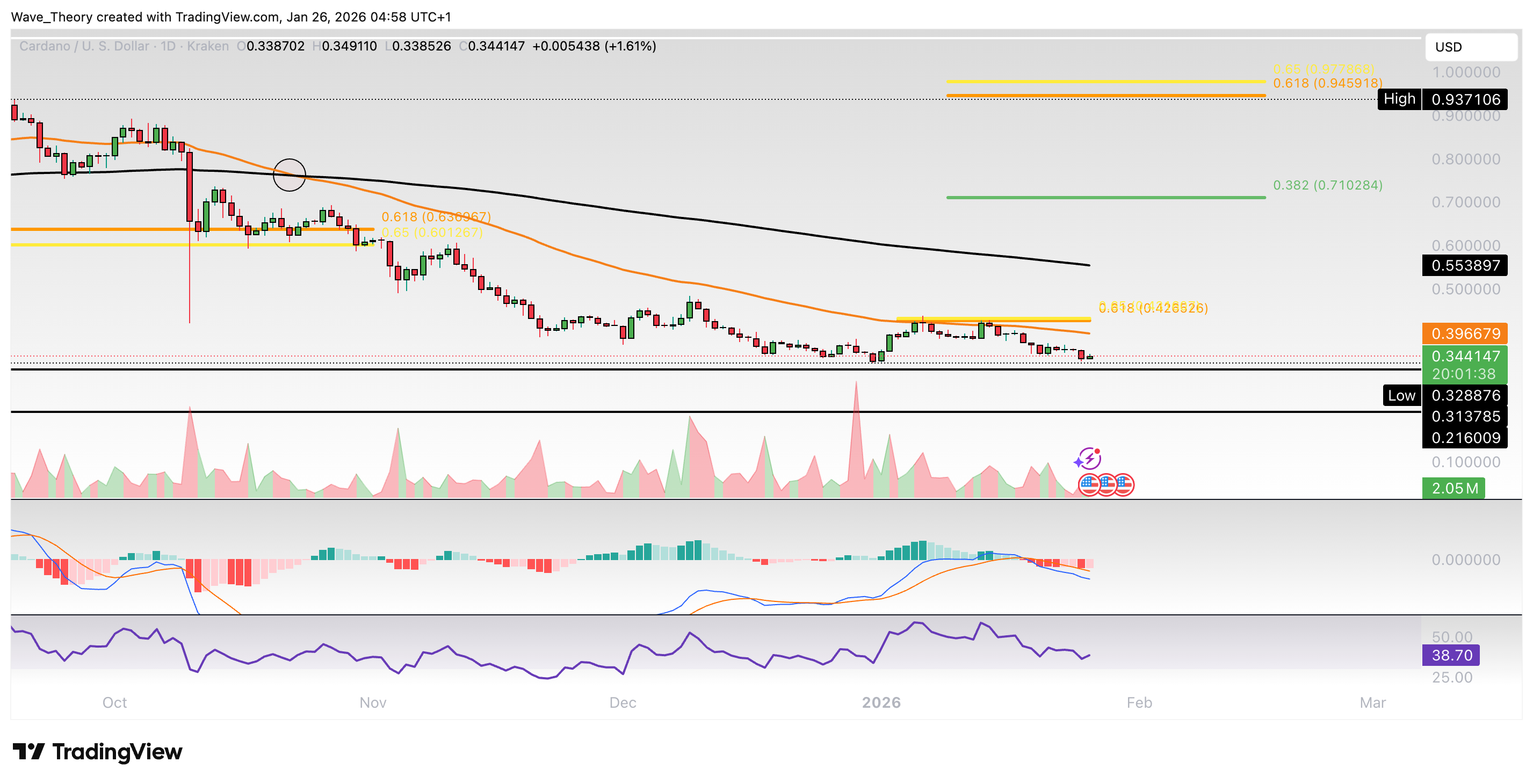
Task: Click the Fibonacci label 0.618 (0.945918)
Action: pyautogui.click(x=1327, y=84)
